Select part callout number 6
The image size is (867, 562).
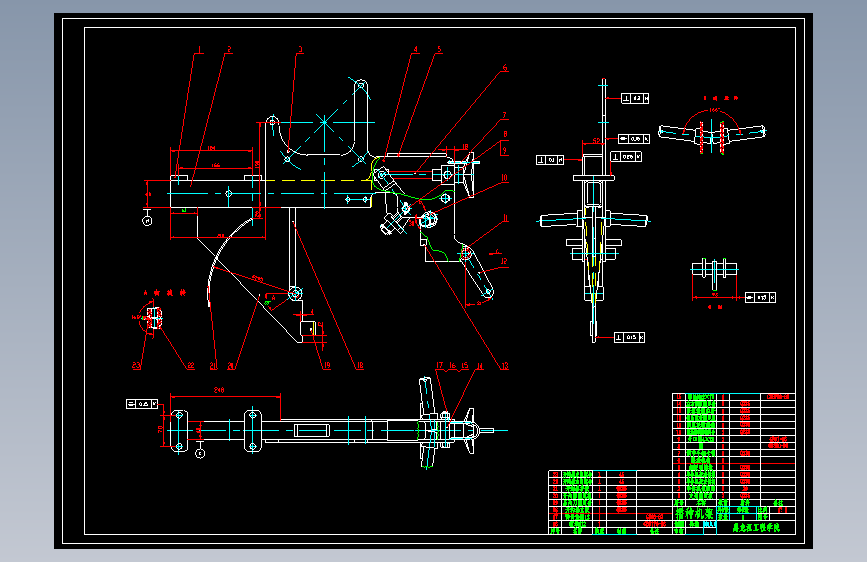(505, 68)
